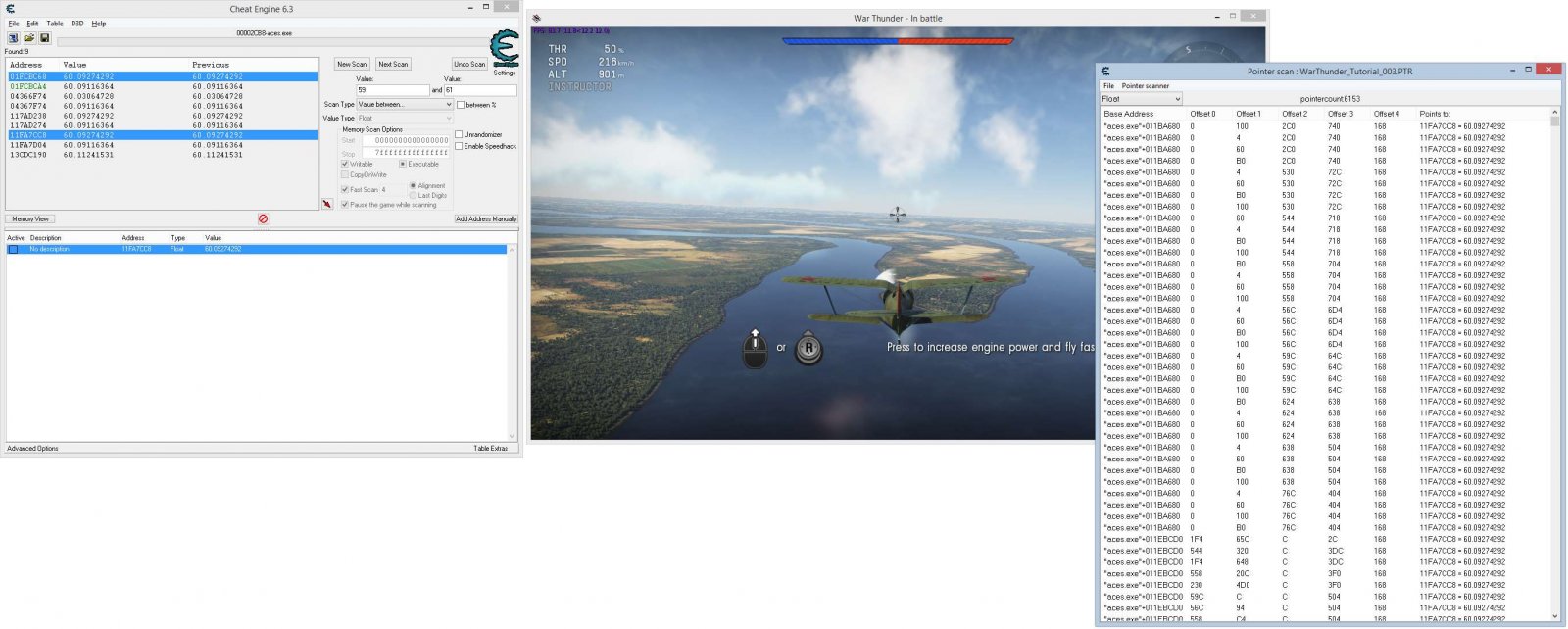
Task: Toggle the Executable checkbox
Action: click(x=403, y=164)
